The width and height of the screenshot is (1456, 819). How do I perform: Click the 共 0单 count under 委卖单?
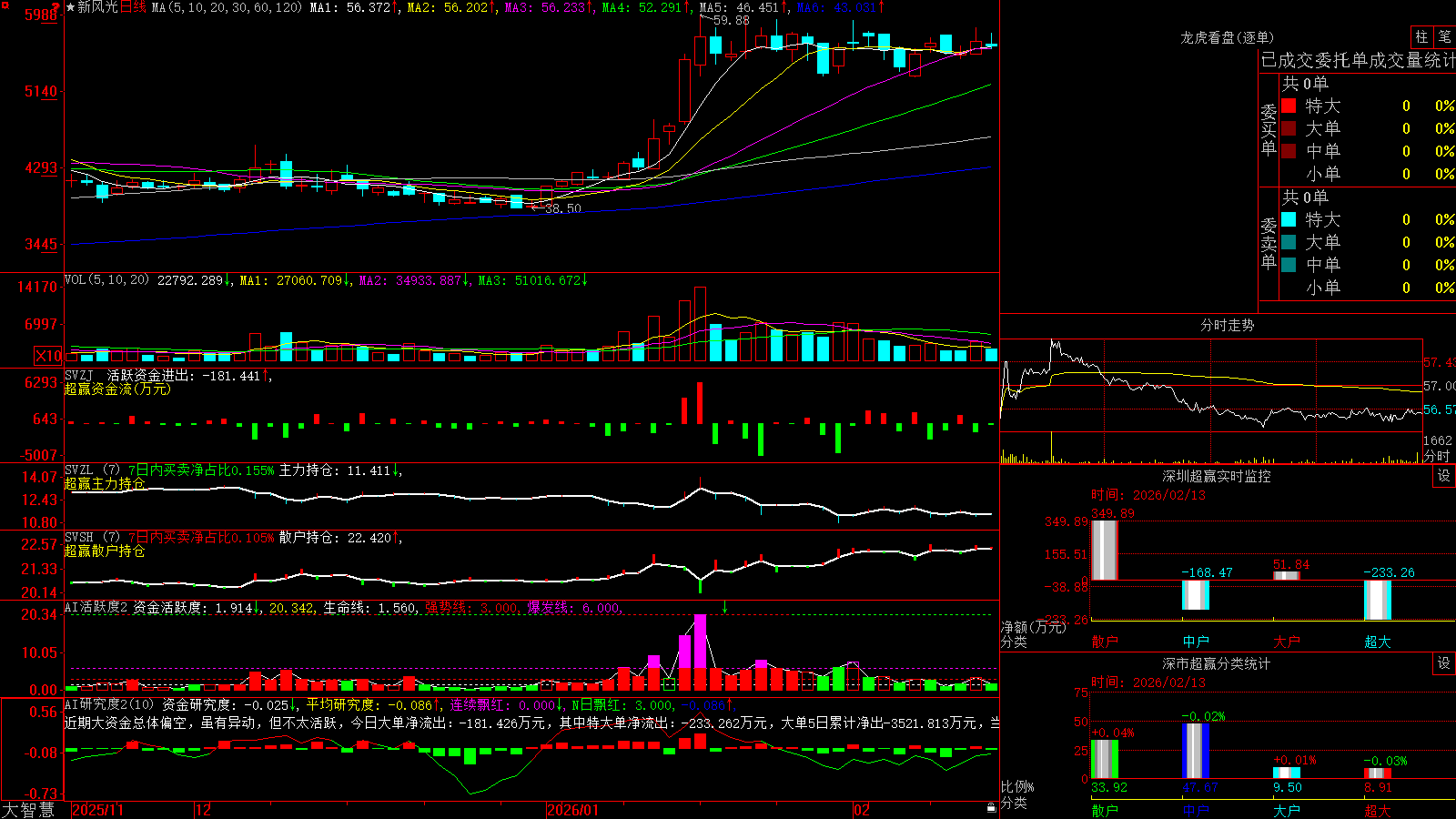click(x=1305, y=197)
